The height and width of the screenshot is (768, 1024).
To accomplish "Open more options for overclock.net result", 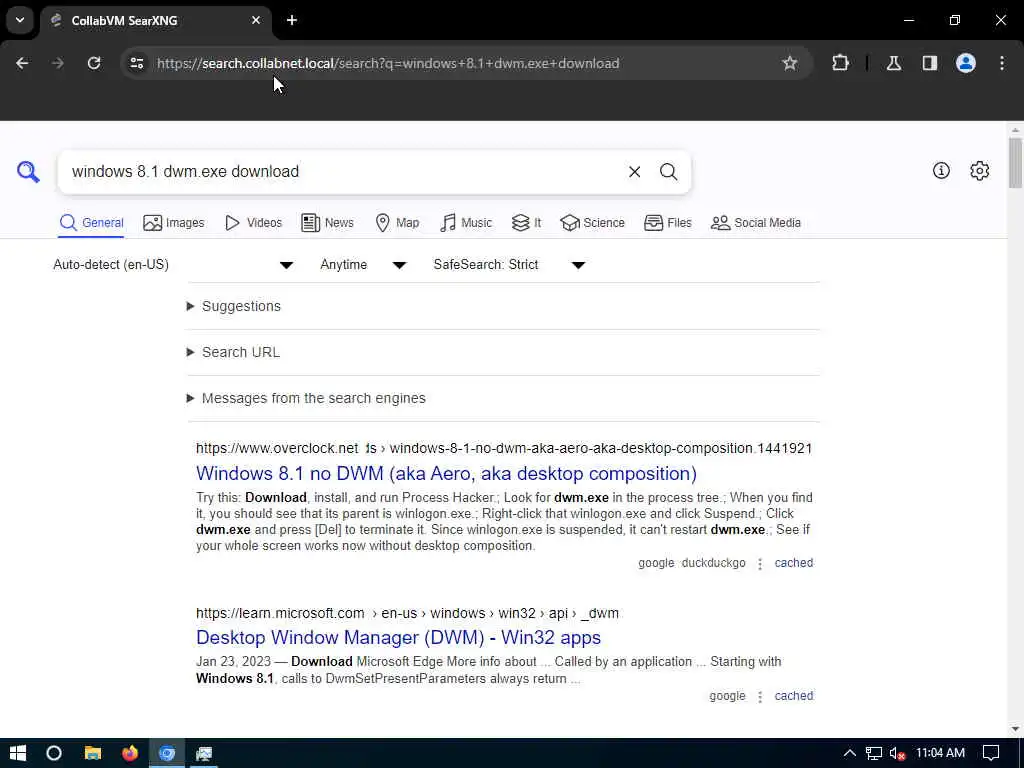I will (760, 564).
